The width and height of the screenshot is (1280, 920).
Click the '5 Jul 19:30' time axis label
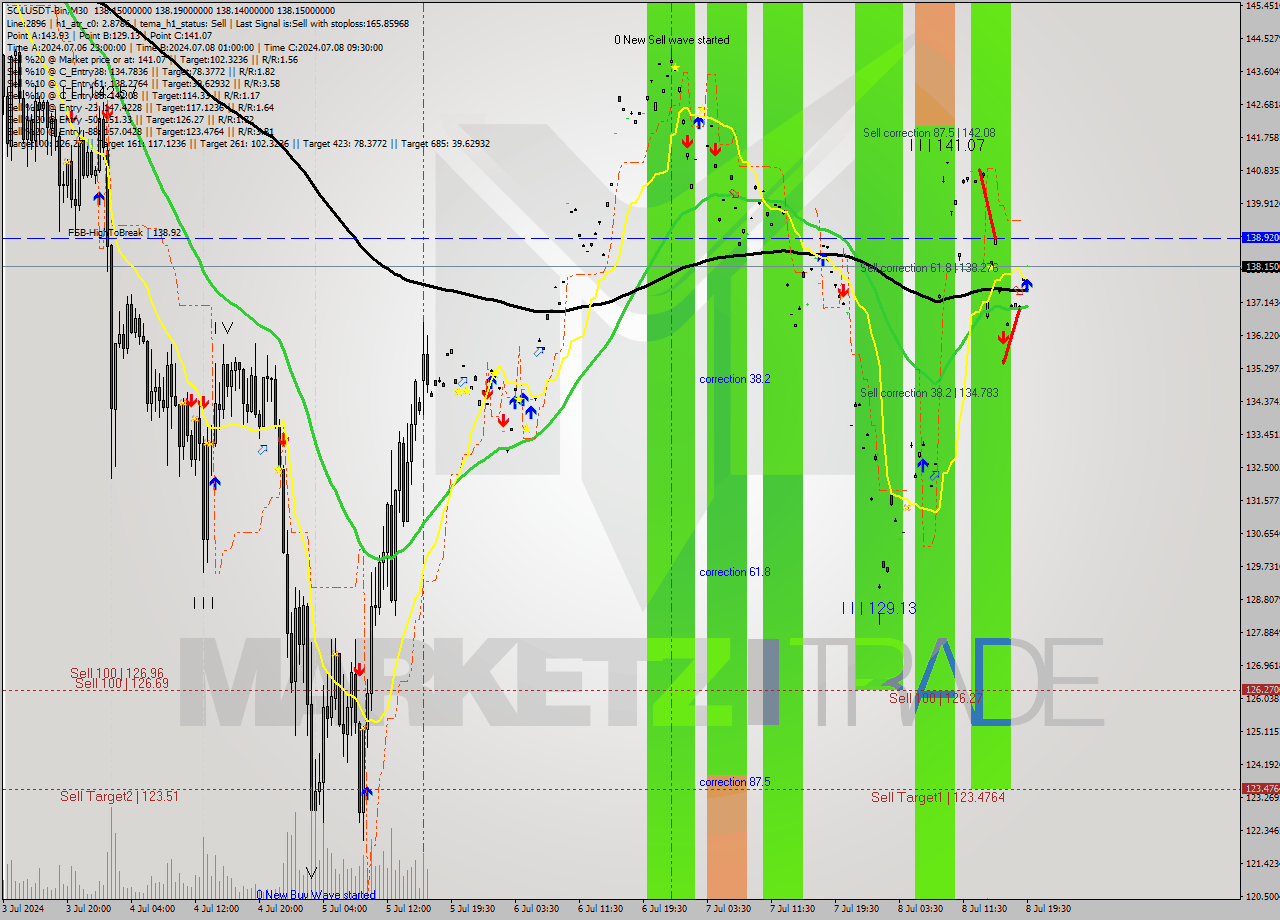pyautogui.click(x=473, y=909)
